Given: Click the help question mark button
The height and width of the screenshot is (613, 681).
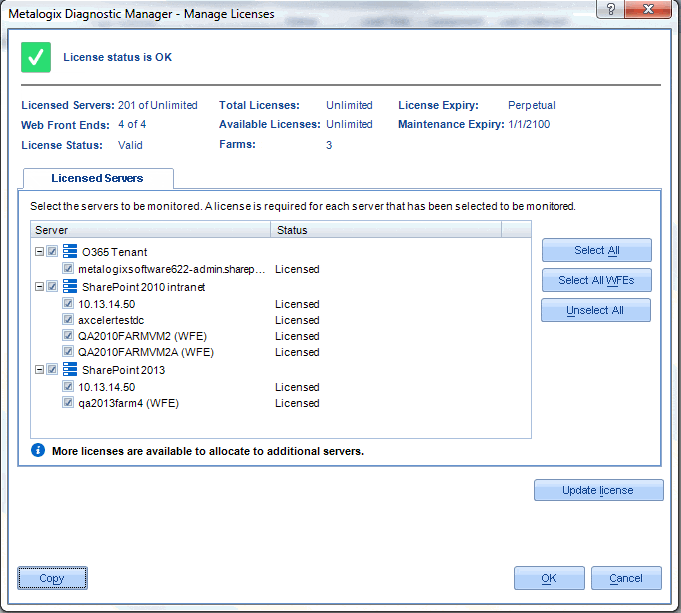Looking at the screenshot, I should coord(611,9).
